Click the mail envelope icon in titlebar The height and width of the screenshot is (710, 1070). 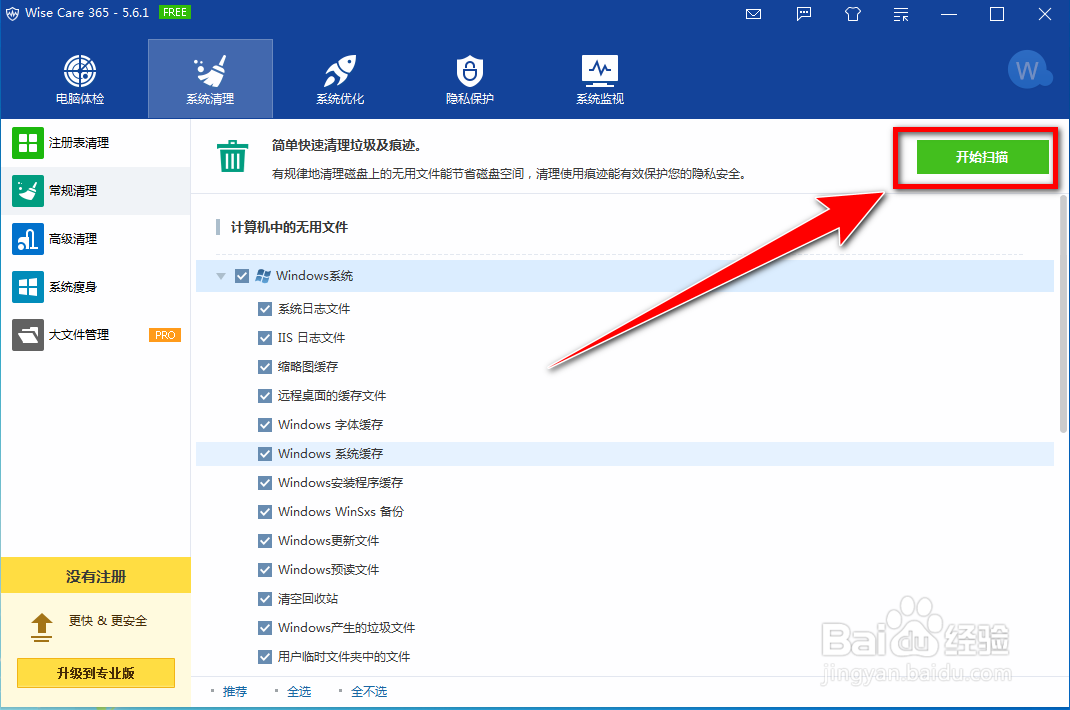752,14
